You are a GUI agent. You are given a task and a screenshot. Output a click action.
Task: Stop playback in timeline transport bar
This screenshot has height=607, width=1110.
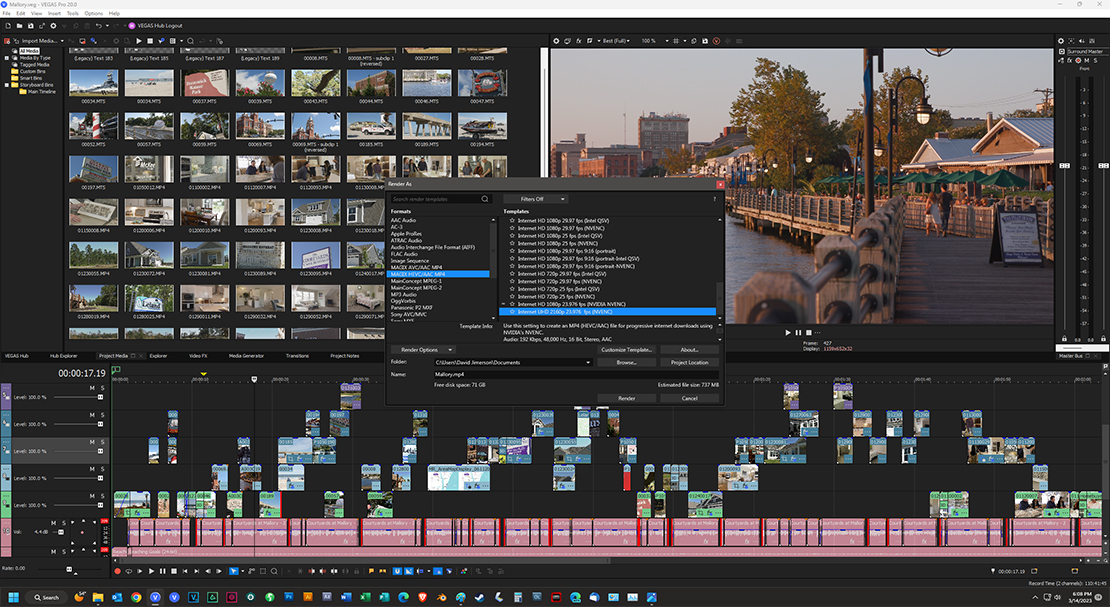click(174, 571)
